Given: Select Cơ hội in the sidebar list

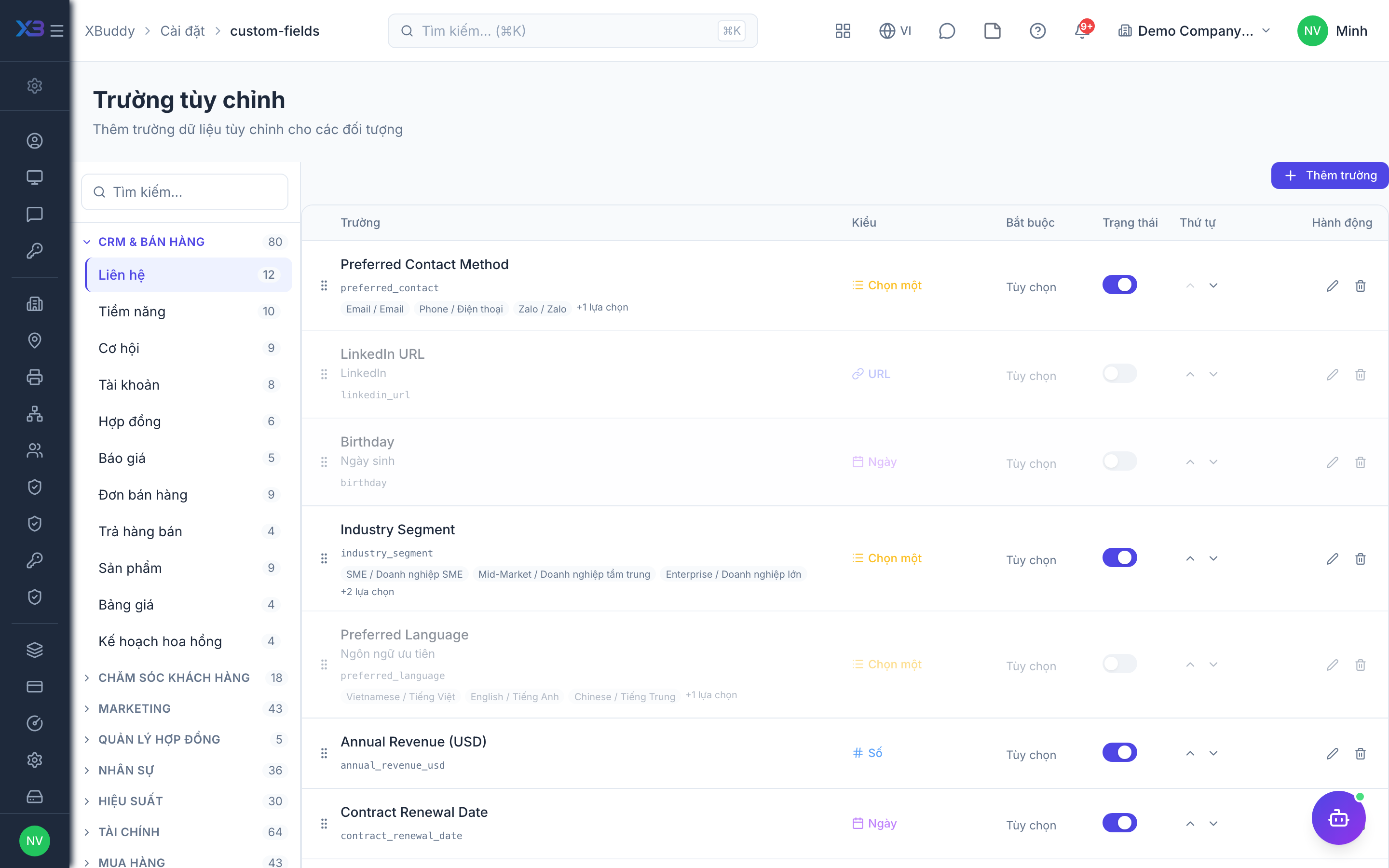Looking at the screenshot, I should [188, 348].
